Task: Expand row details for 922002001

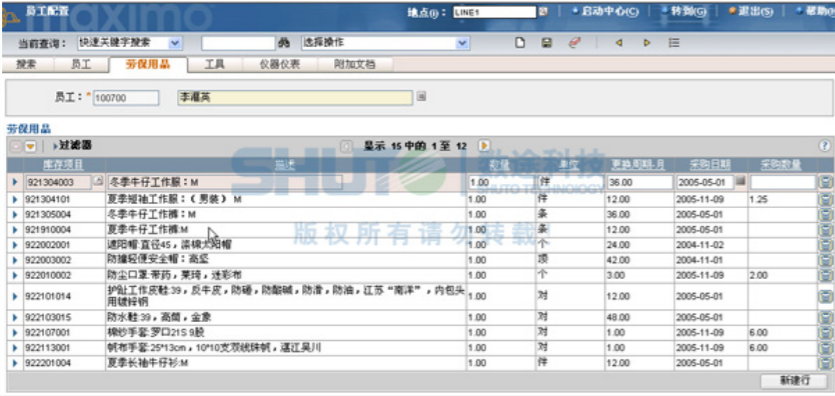Action: [15, 245]
